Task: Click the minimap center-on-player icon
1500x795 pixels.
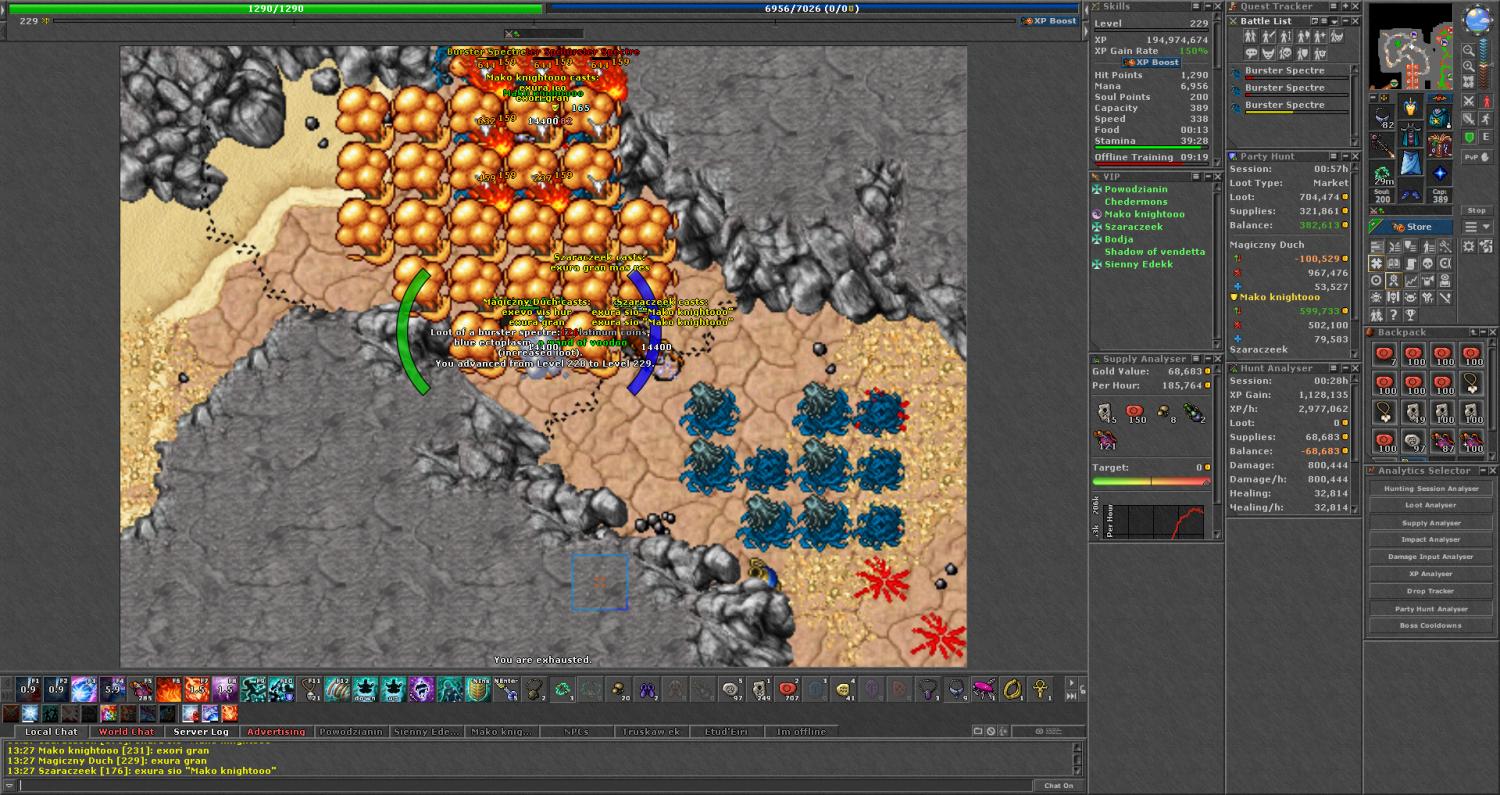Action: [x=1469, y=83]
